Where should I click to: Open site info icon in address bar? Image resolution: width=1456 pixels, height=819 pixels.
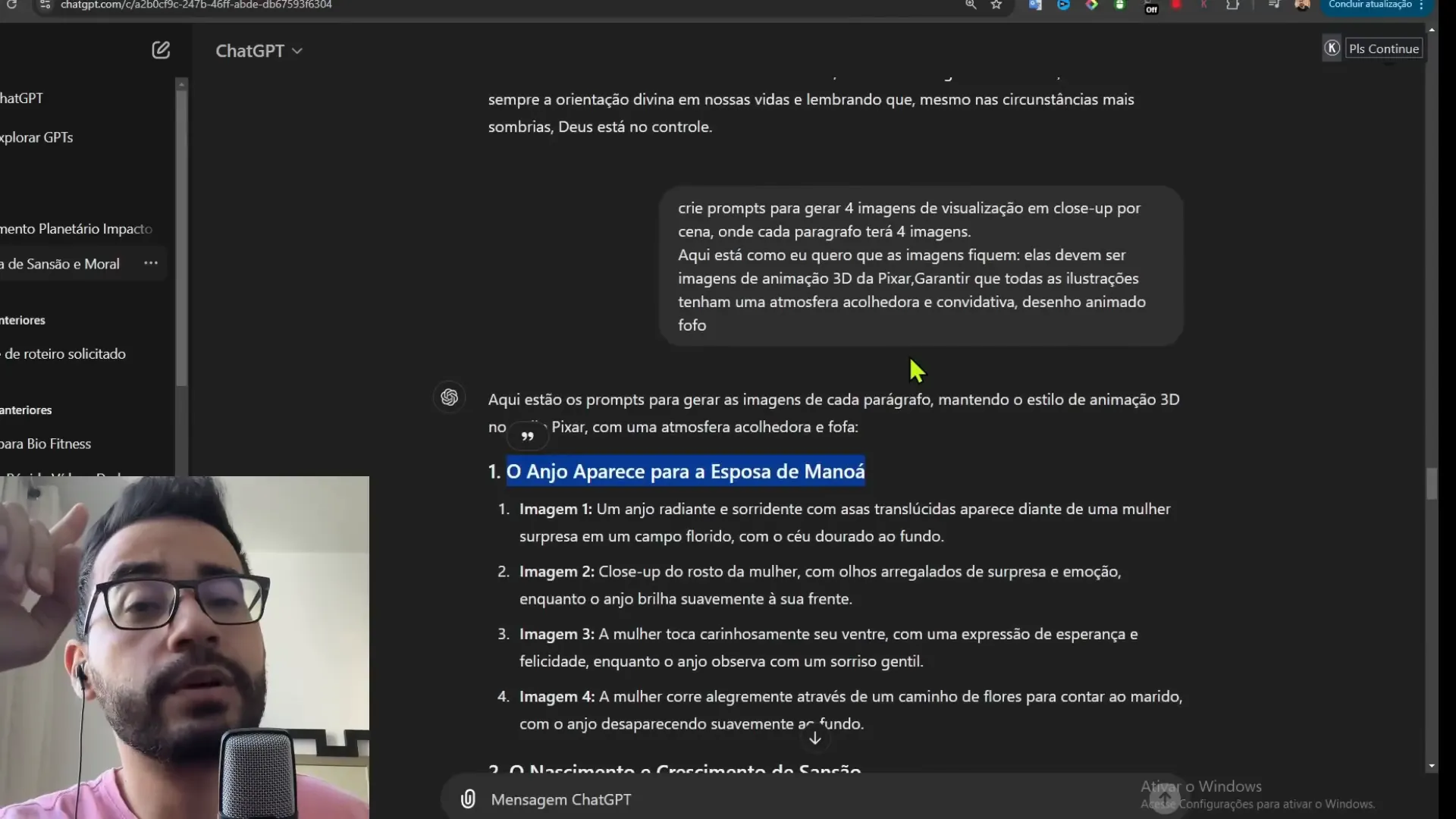[45, 5]
